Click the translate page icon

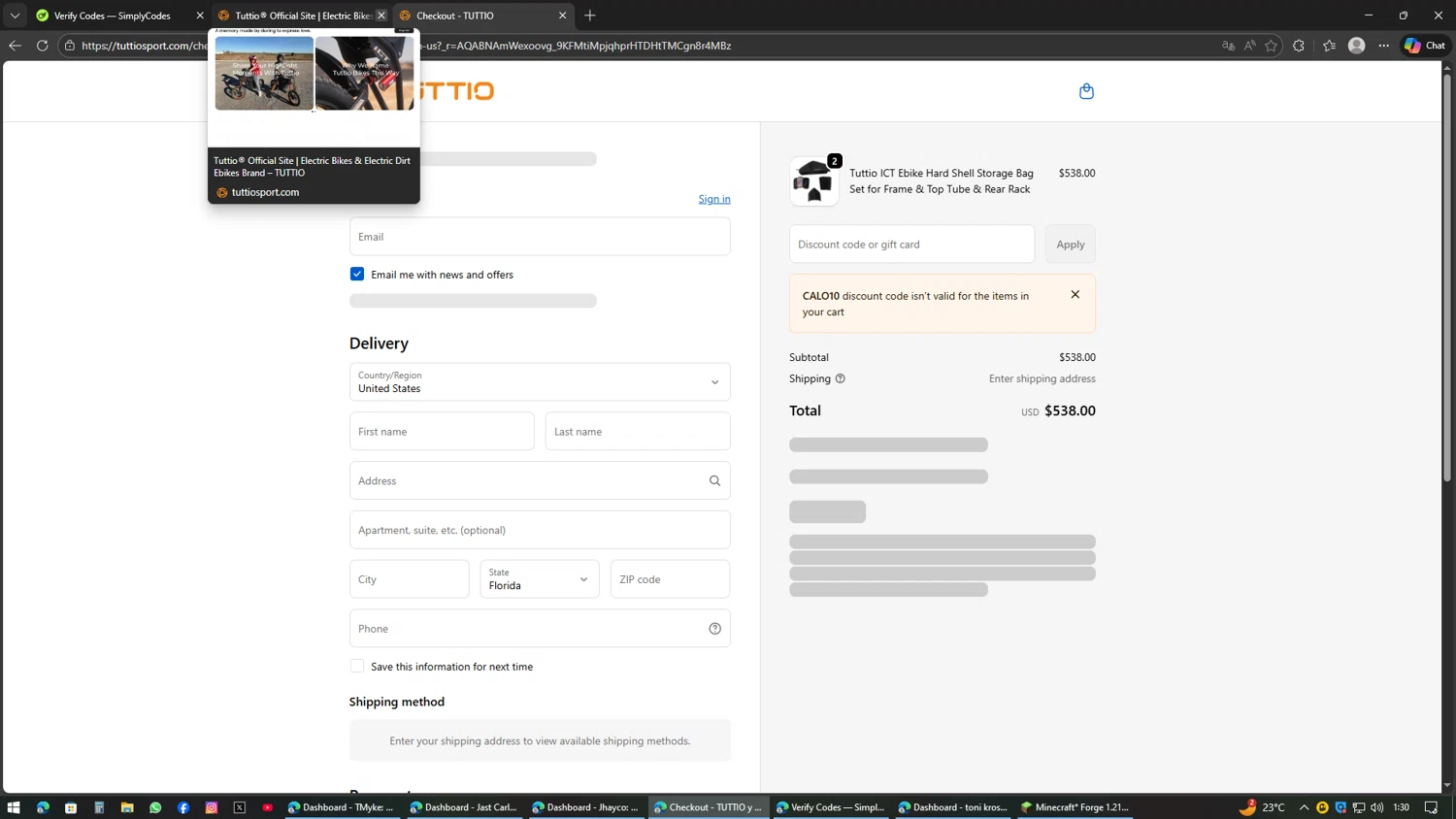(x=1228, y=46)
